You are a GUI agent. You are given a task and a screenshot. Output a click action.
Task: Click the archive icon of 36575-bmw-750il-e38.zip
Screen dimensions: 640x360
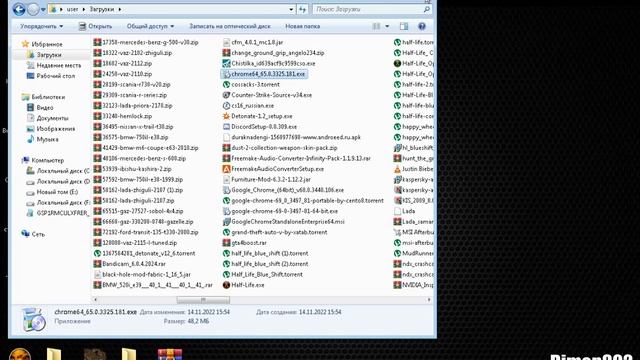pos(97,137)
